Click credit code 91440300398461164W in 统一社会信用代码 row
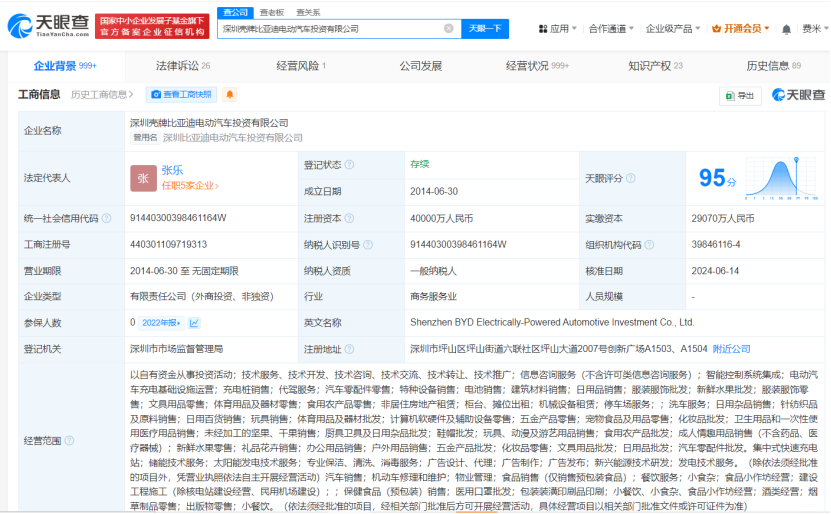The image size is (831, 514). (x=178, y=218)
